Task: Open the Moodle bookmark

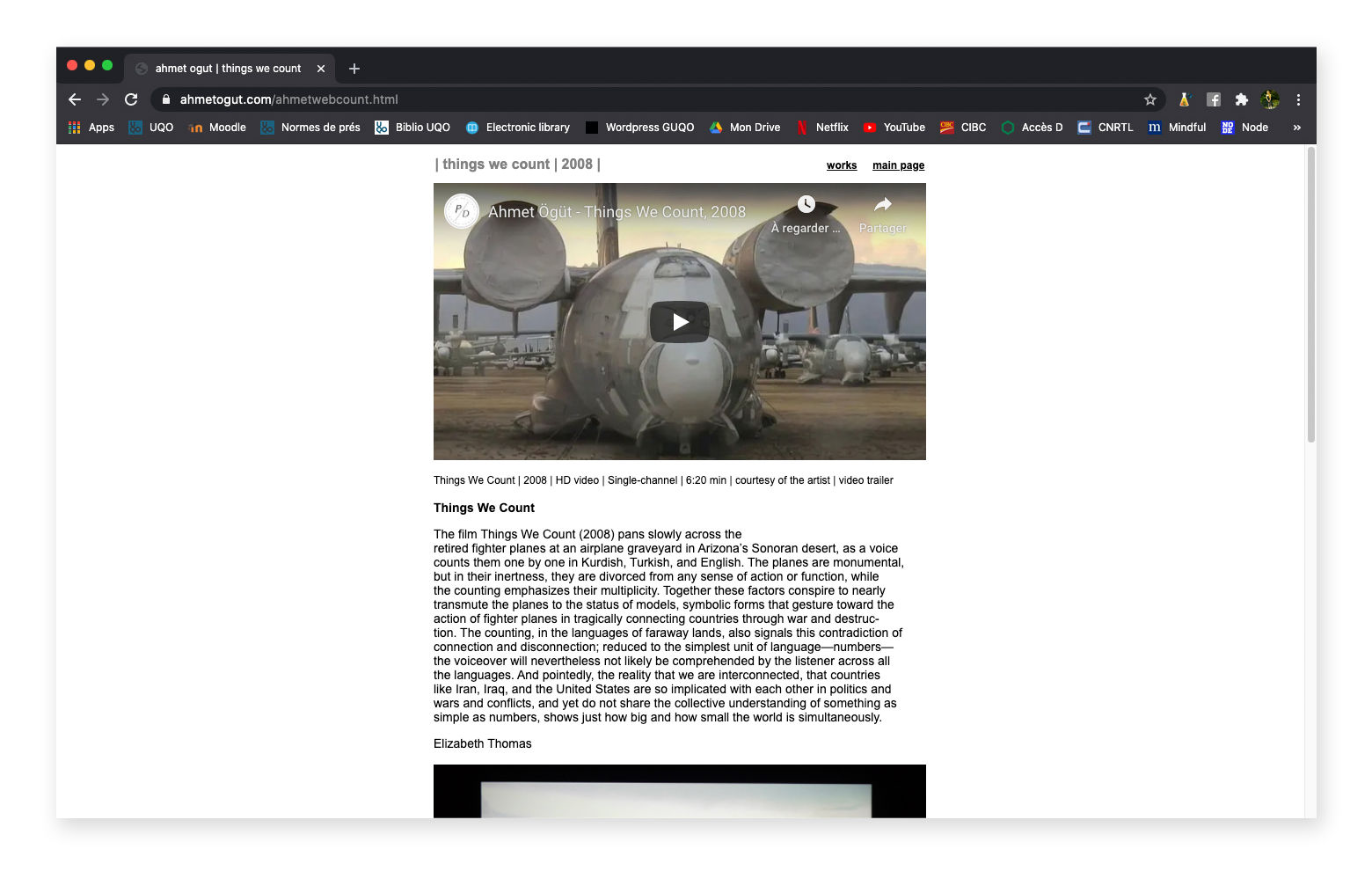Action: (217, 128)
